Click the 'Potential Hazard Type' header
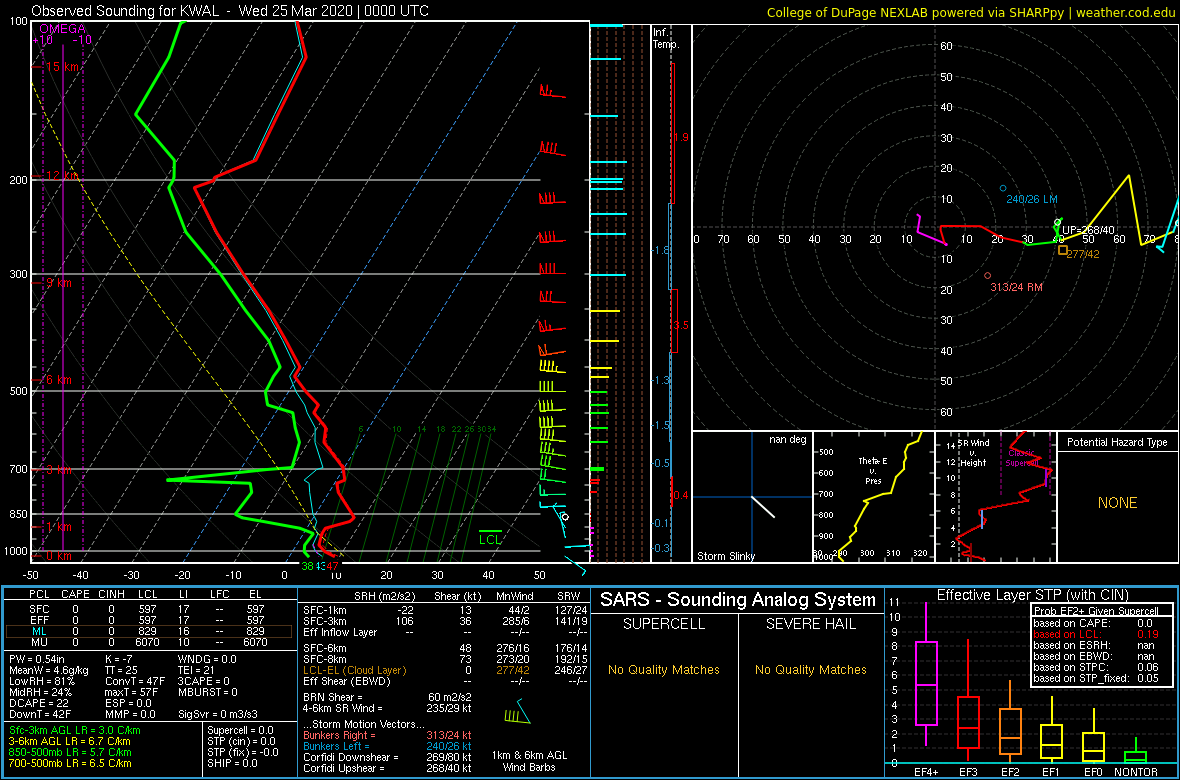This screenshot has height=780, width=1180. coord(1118,443)
